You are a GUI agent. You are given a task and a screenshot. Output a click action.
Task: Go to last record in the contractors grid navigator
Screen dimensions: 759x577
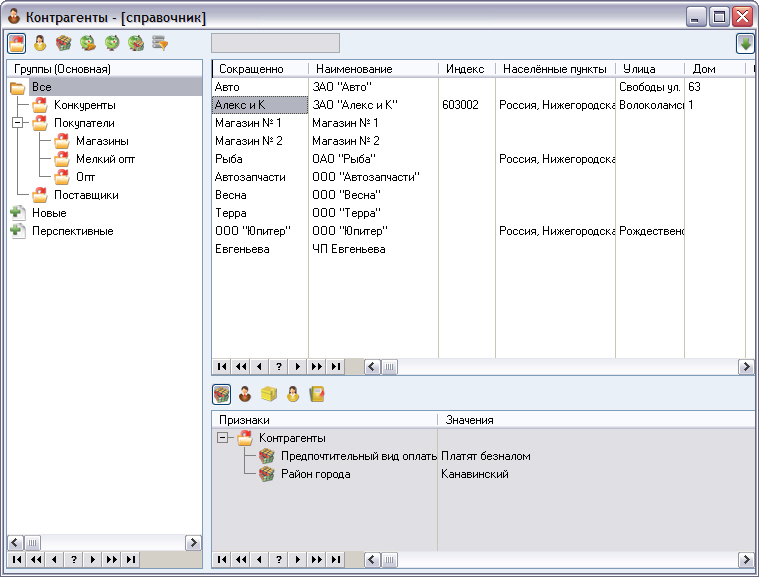(335, 367)
